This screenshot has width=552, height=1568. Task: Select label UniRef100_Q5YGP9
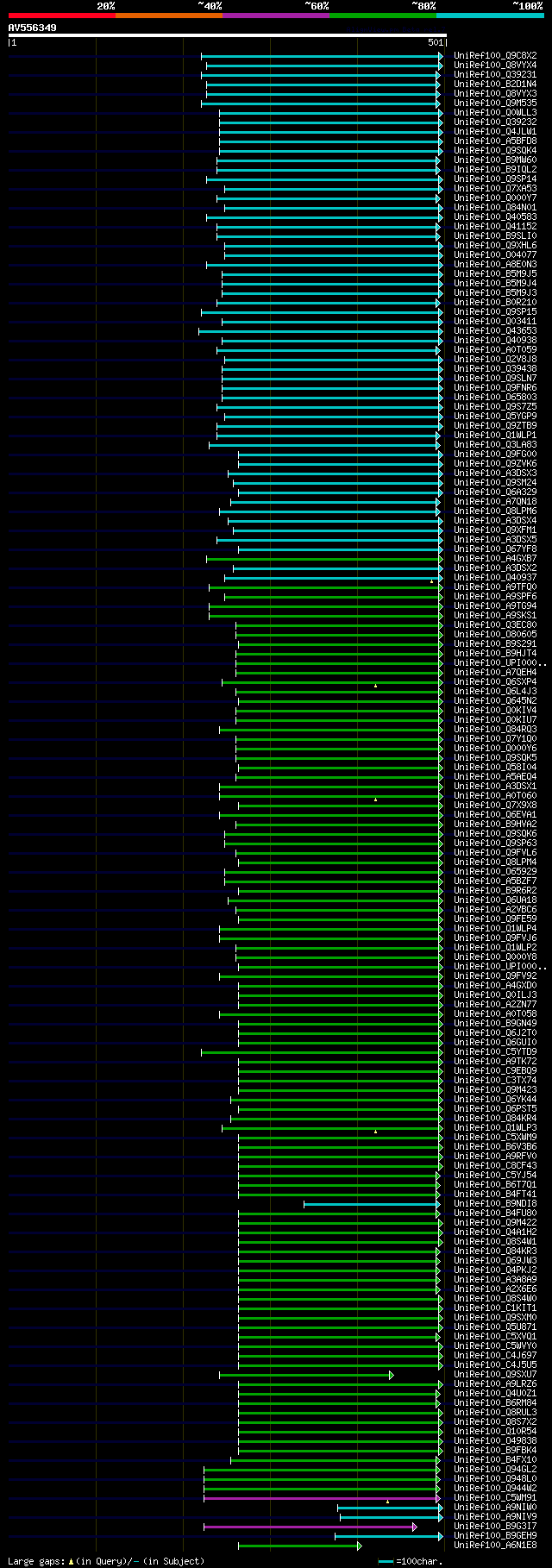pyautogui.click(x=495, y=417)
